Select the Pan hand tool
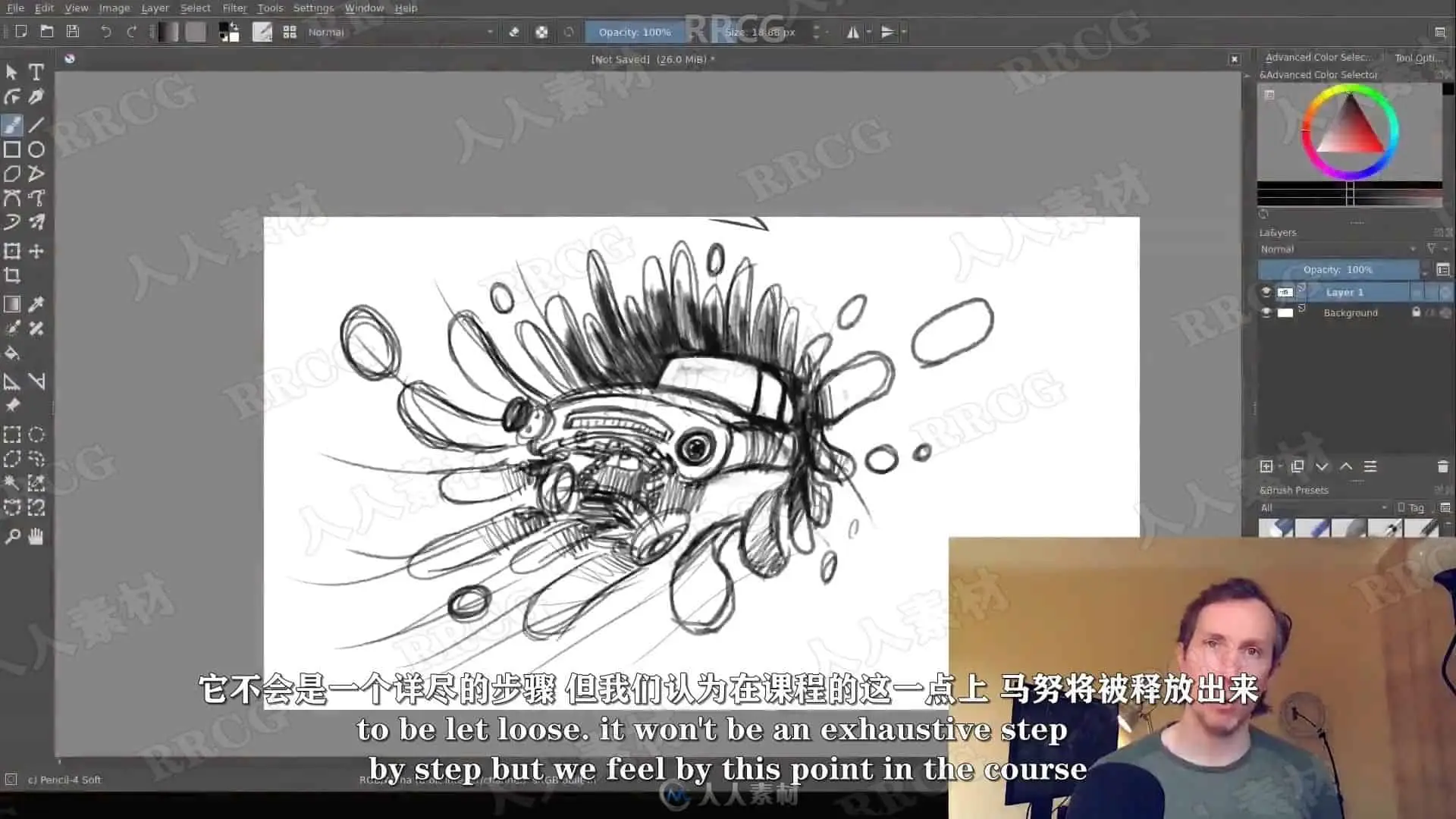This screenshot has width=1456, height=819. [36, 537]
